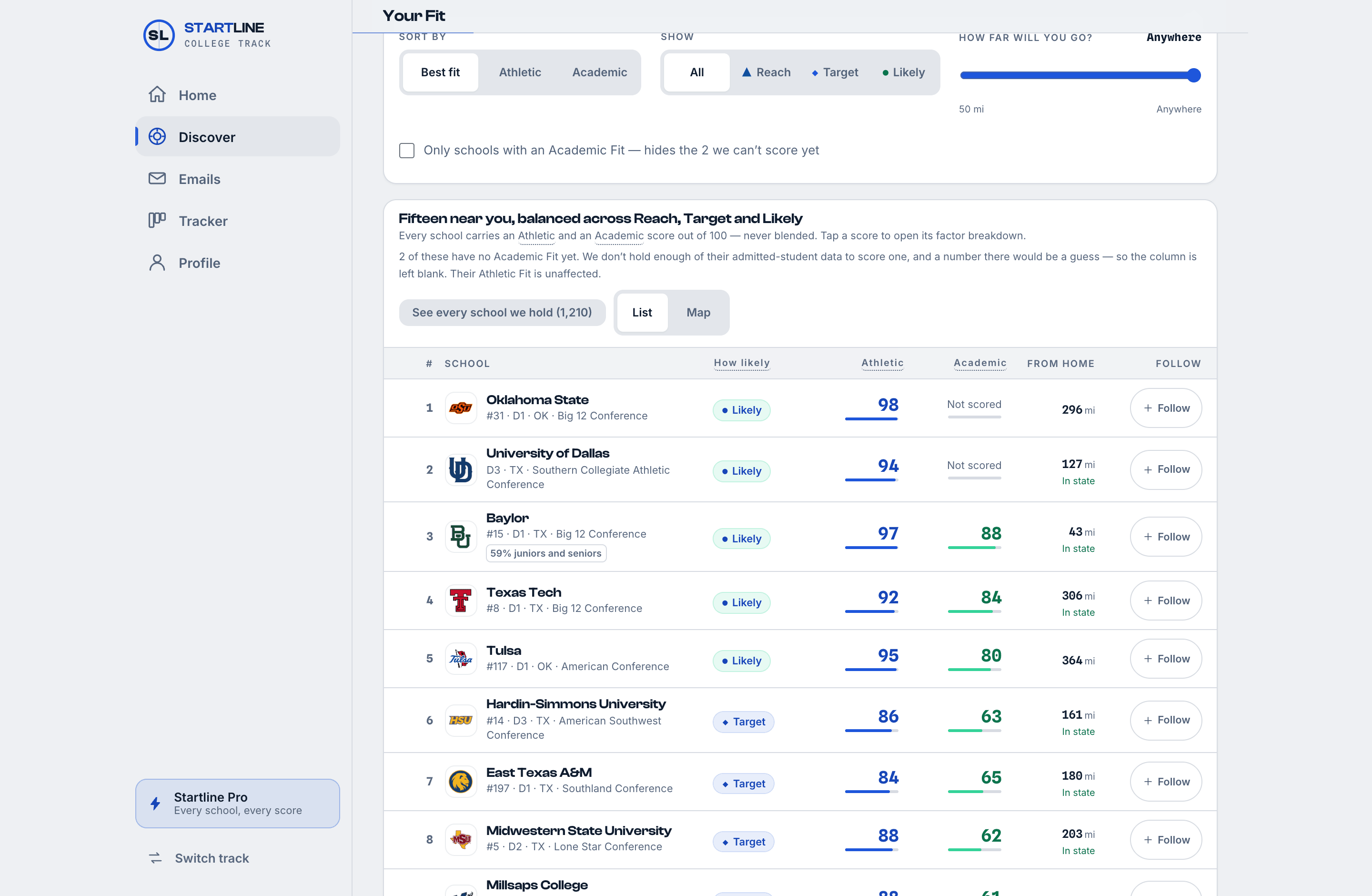Click the East Texas A&M lion logo
Screen dimensions: 1372x896
click(461, 781)
